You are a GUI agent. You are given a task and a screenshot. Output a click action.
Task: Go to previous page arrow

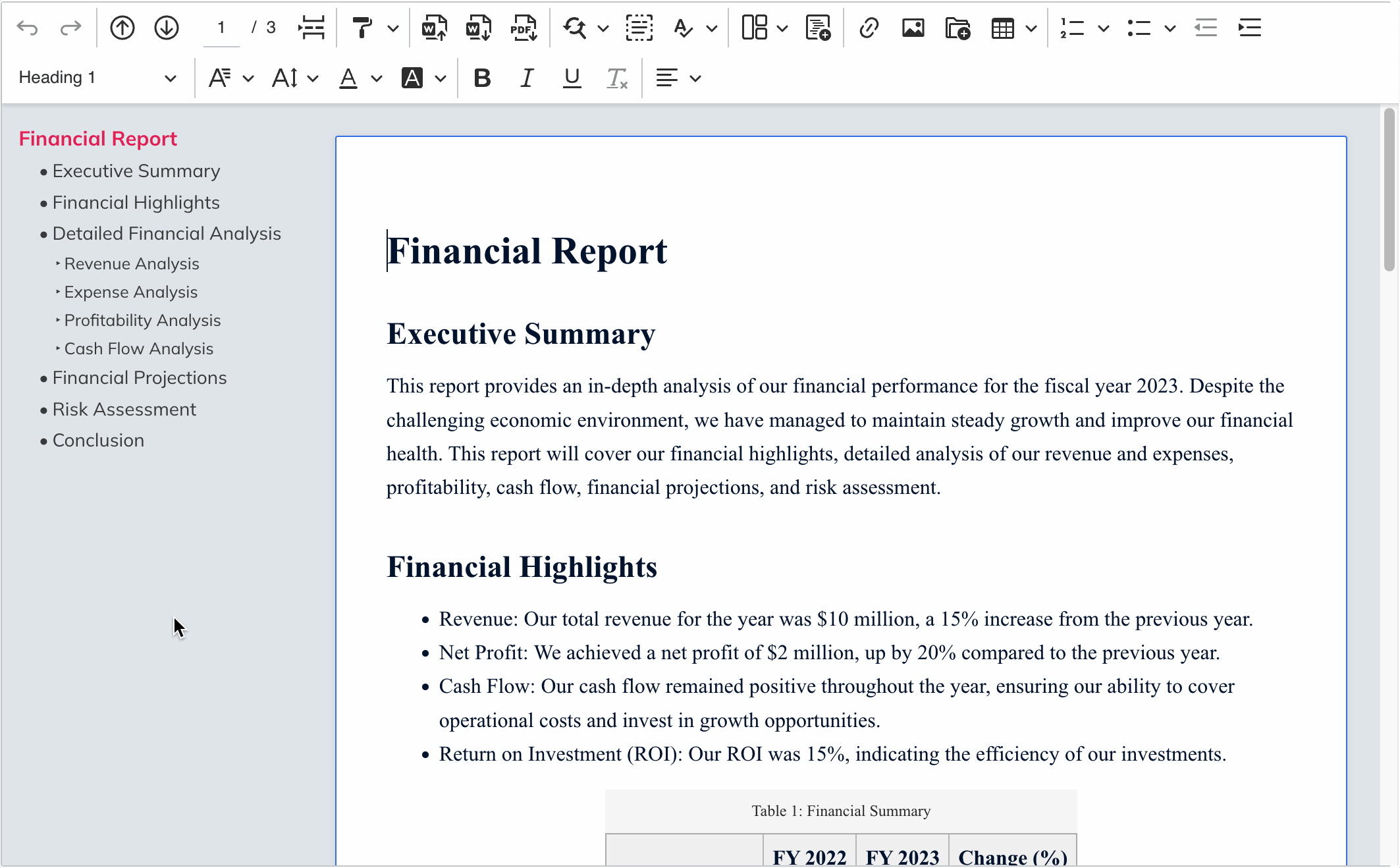click(x=122, y=28)
